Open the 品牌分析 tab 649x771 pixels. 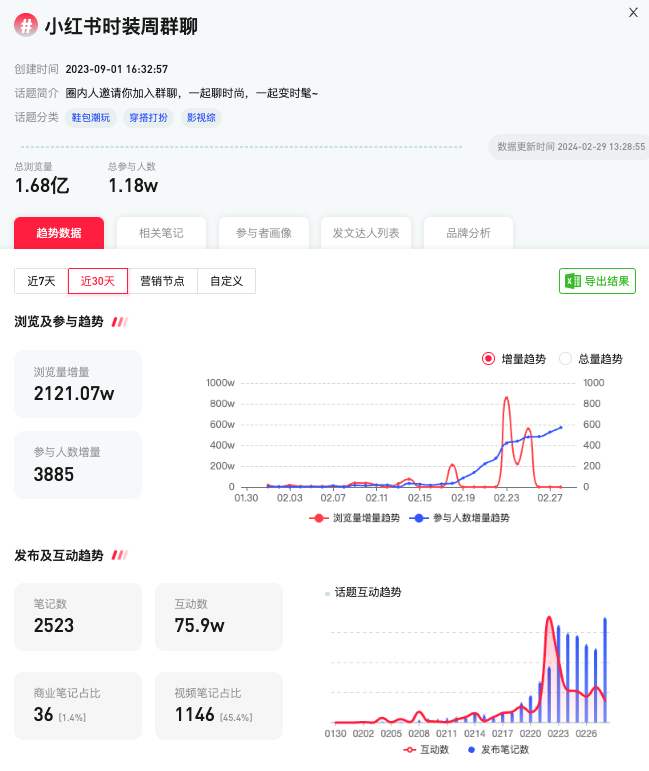(468, 233)
